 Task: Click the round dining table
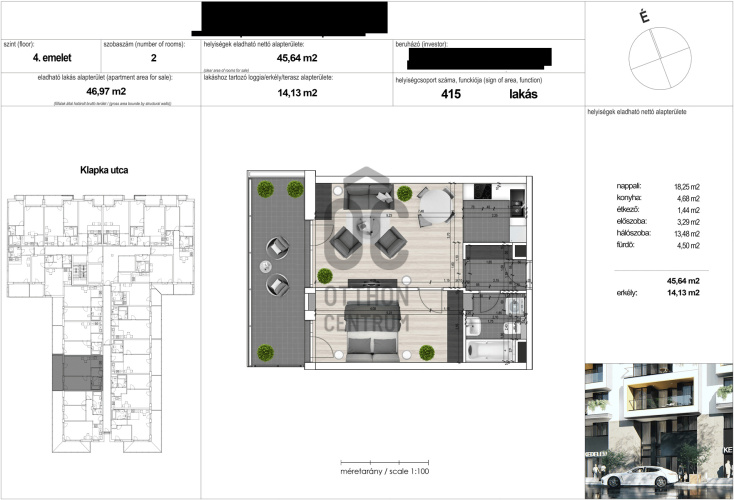pos(432,206)
